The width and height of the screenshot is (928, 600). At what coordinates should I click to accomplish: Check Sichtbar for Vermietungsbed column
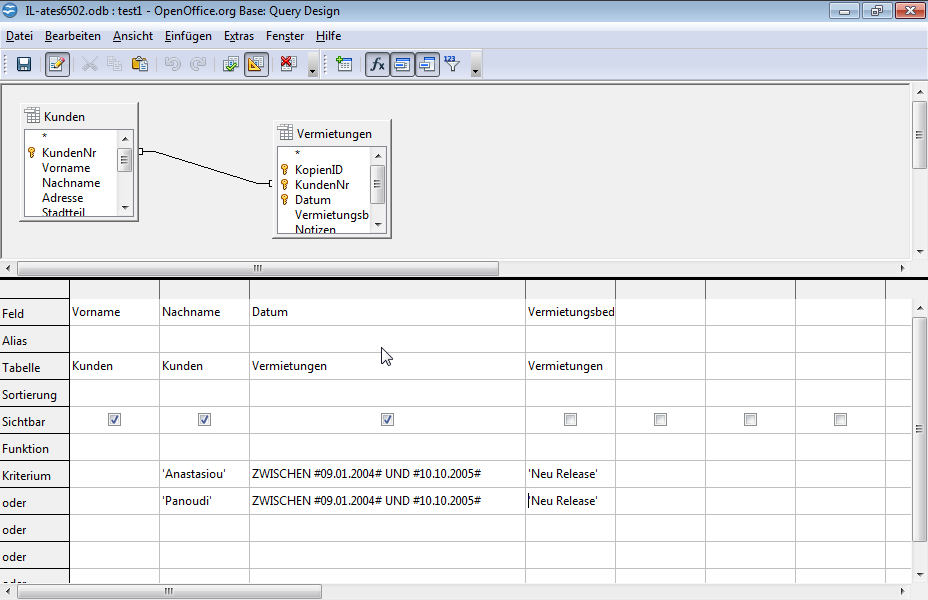coord(571,420)
